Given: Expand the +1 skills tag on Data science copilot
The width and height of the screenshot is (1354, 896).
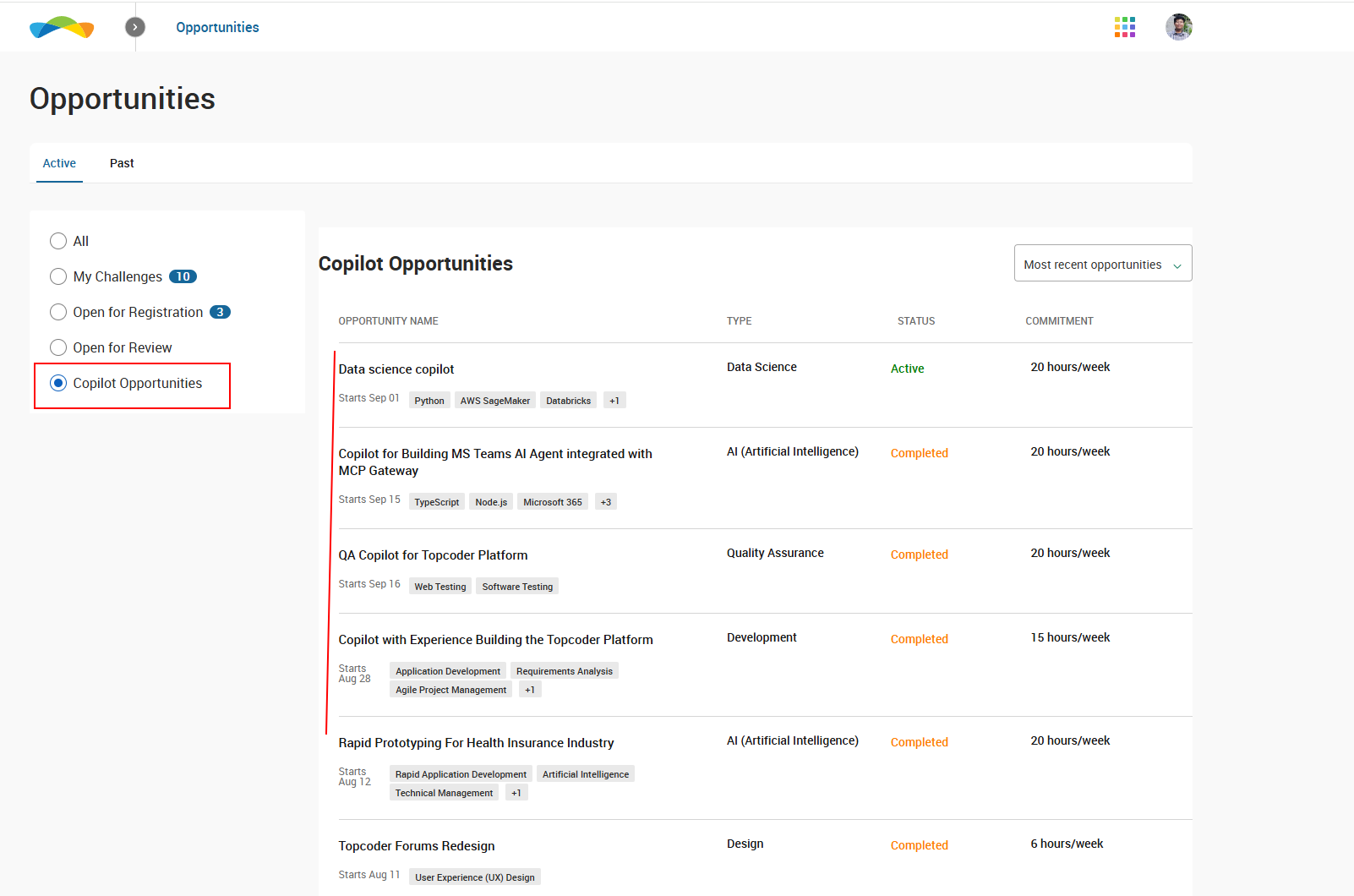Looking at the screenshot, I should point(614,401).
